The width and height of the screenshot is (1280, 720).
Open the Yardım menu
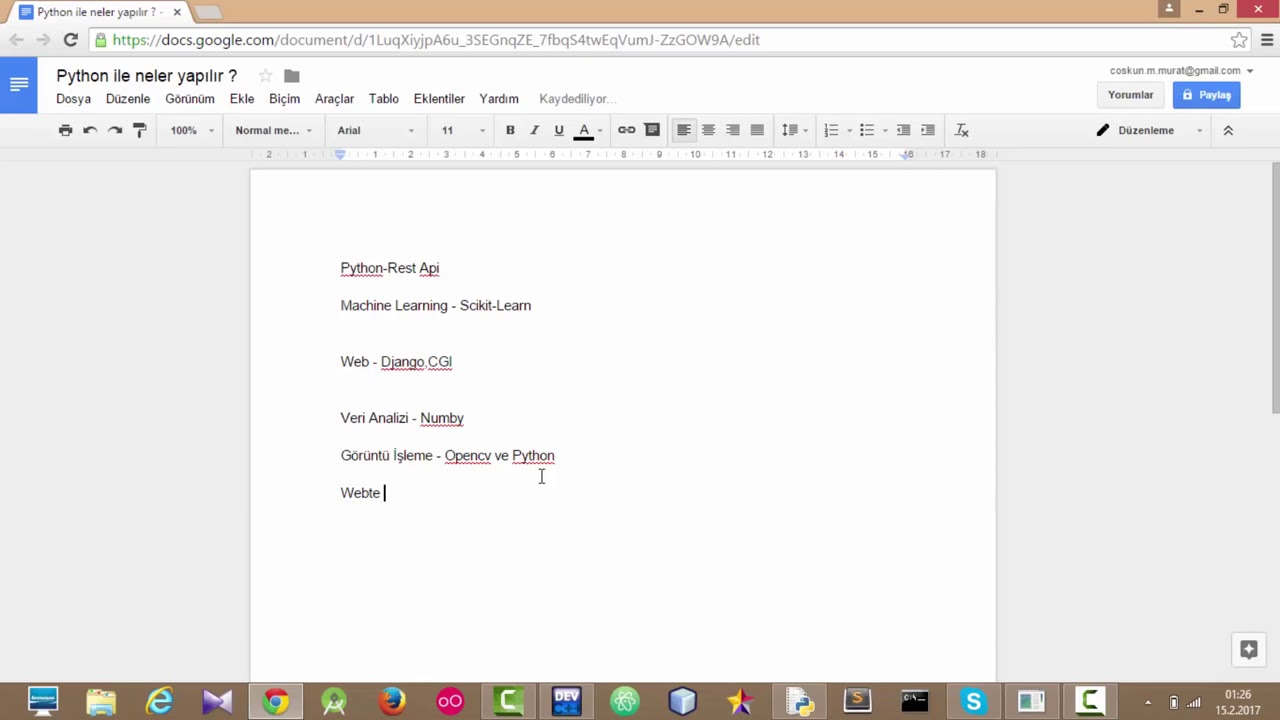(x=499, y=99)
